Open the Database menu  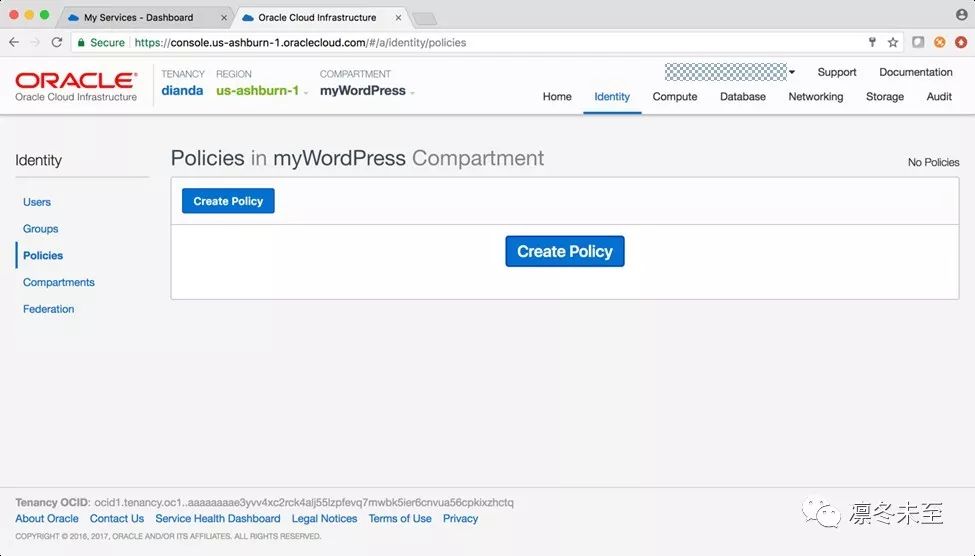tap(742, 96)
